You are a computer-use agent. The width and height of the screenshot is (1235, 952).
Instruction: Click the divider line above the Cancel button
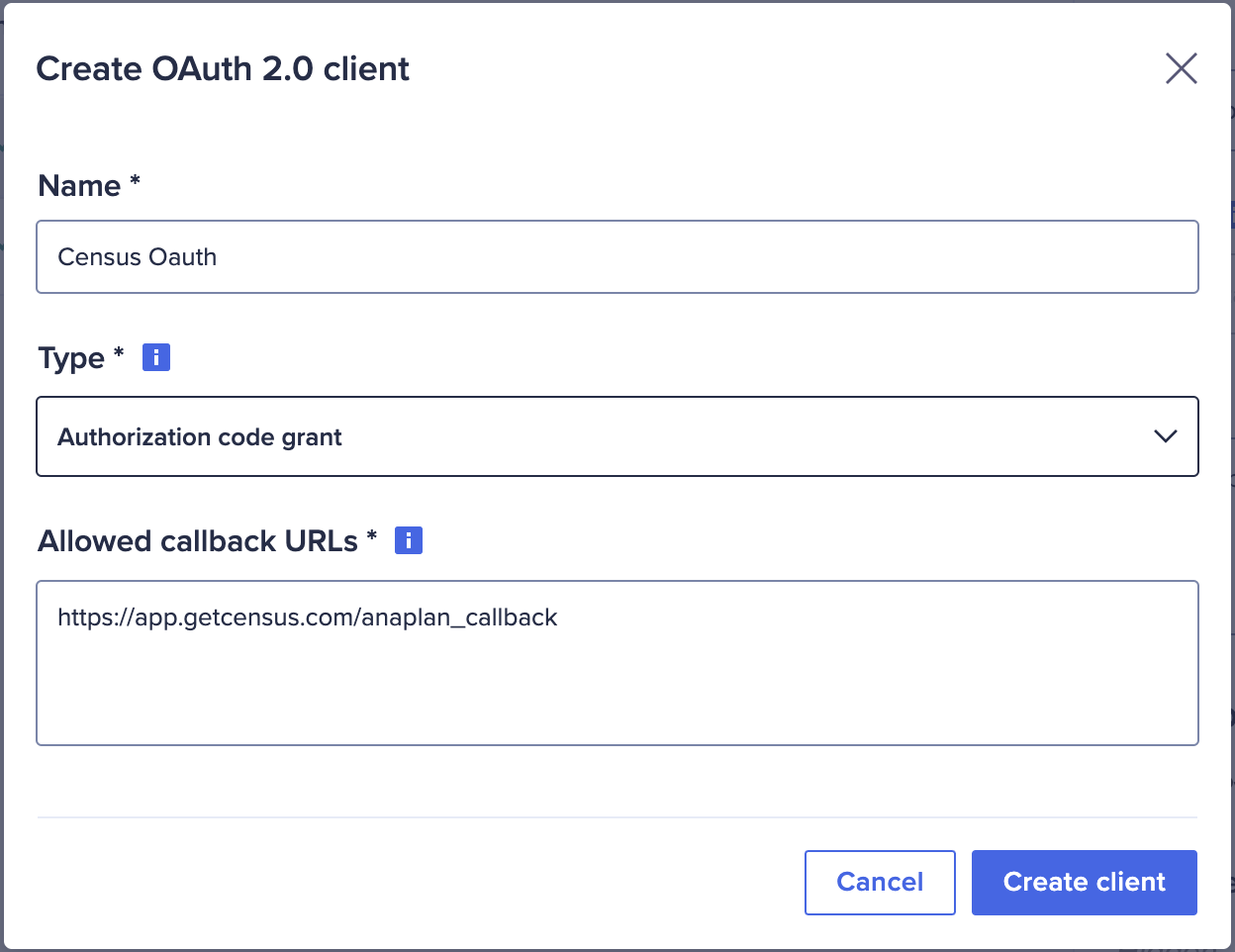click(617, 817)
